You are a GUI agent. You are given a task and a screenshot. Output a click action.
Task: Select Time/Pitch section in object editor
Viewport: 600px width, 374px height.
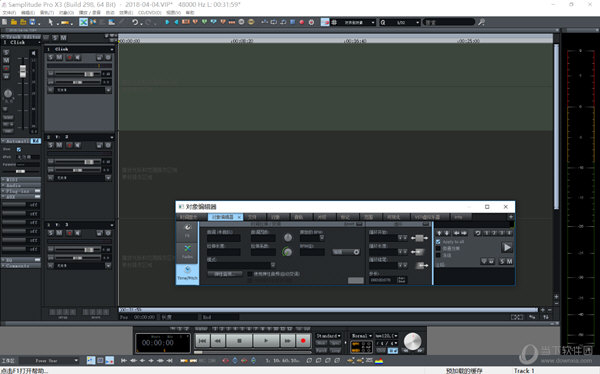pos(188,274)
